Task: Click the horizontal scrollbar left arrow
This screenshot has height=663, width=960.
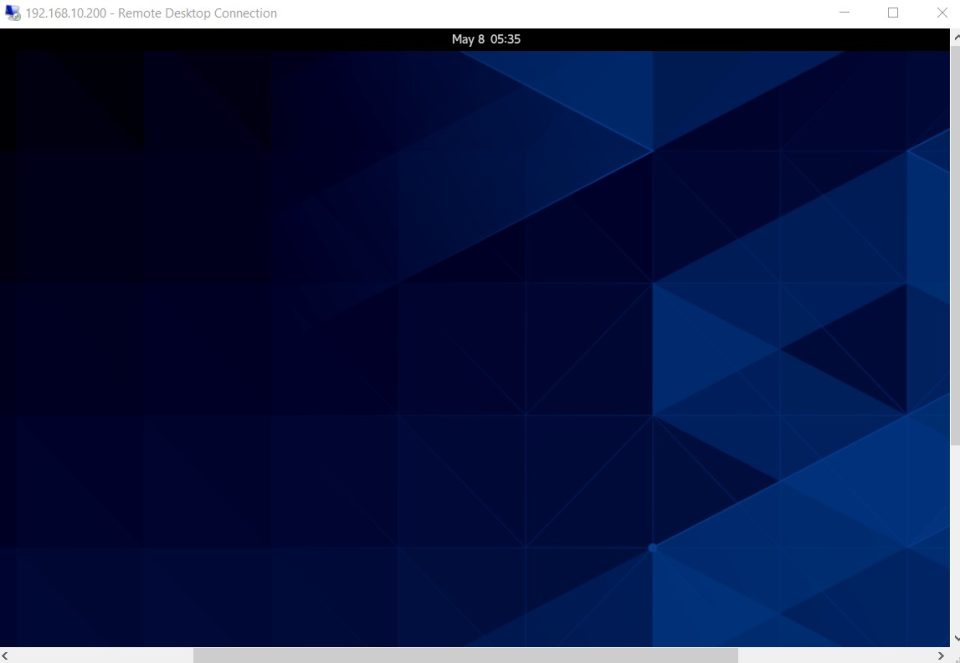Action: tap(5, 656)
